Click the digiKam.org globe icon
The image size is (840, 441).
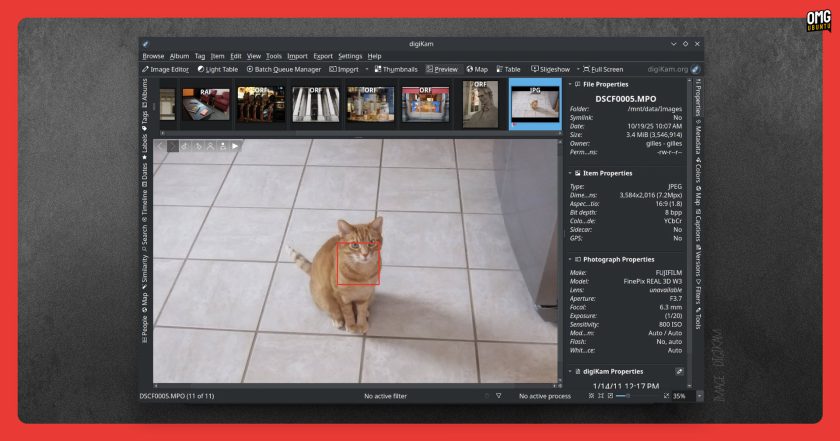click(695, 69)
